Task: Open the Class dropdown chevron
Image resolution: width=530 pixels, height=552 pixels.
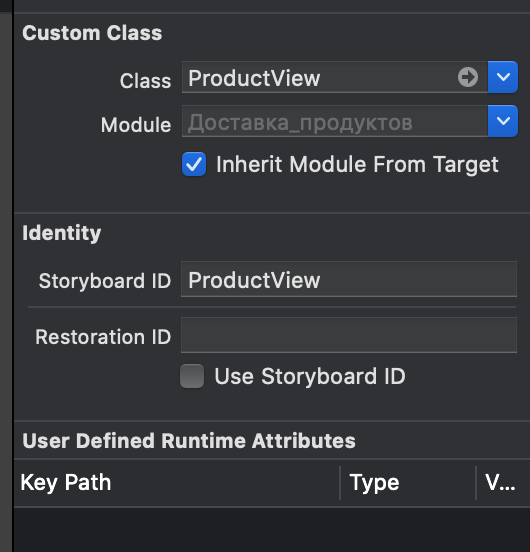Action: pos(503,77)
